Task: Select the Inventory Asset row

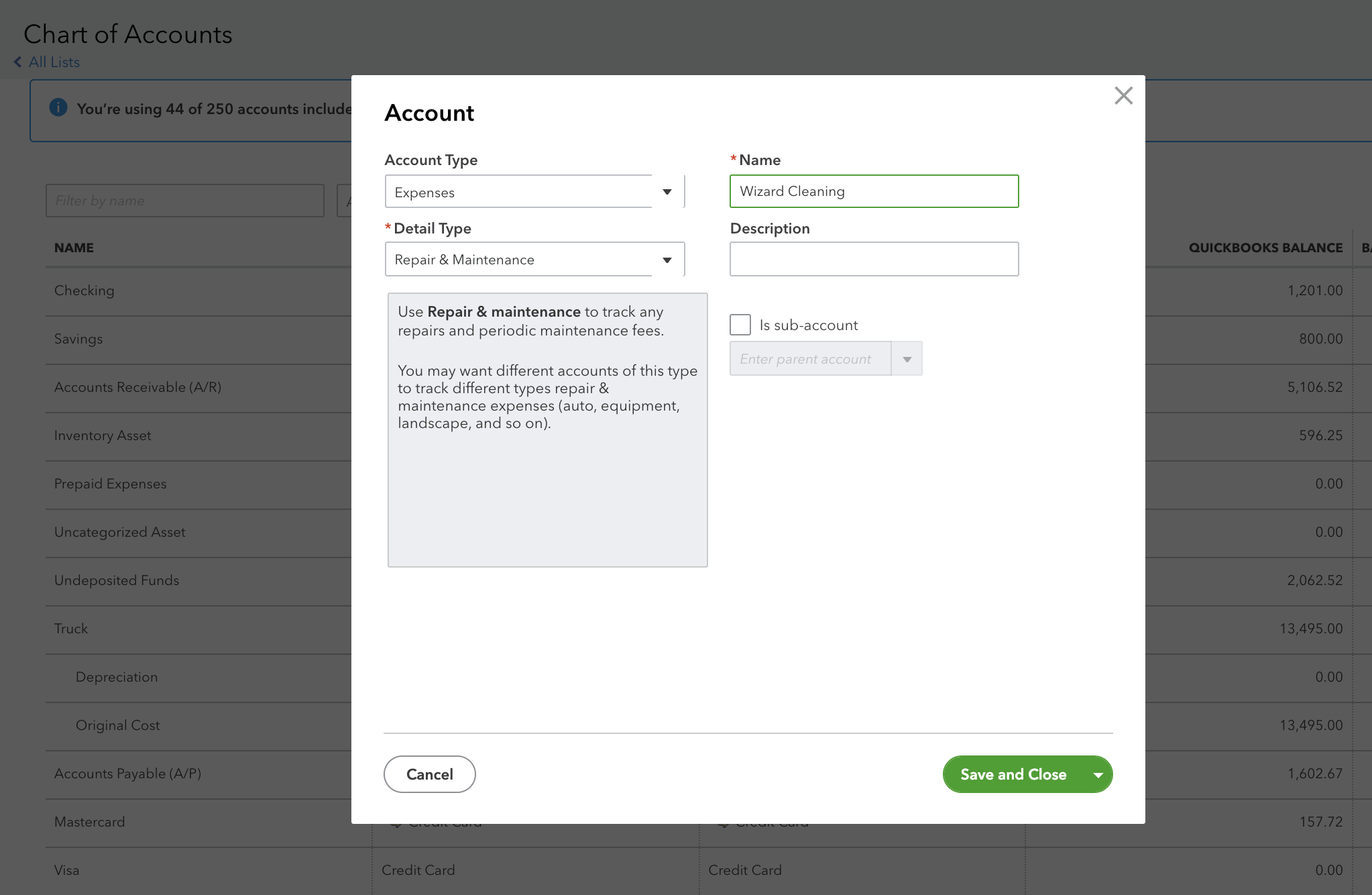Action: [x=103, y=435]
